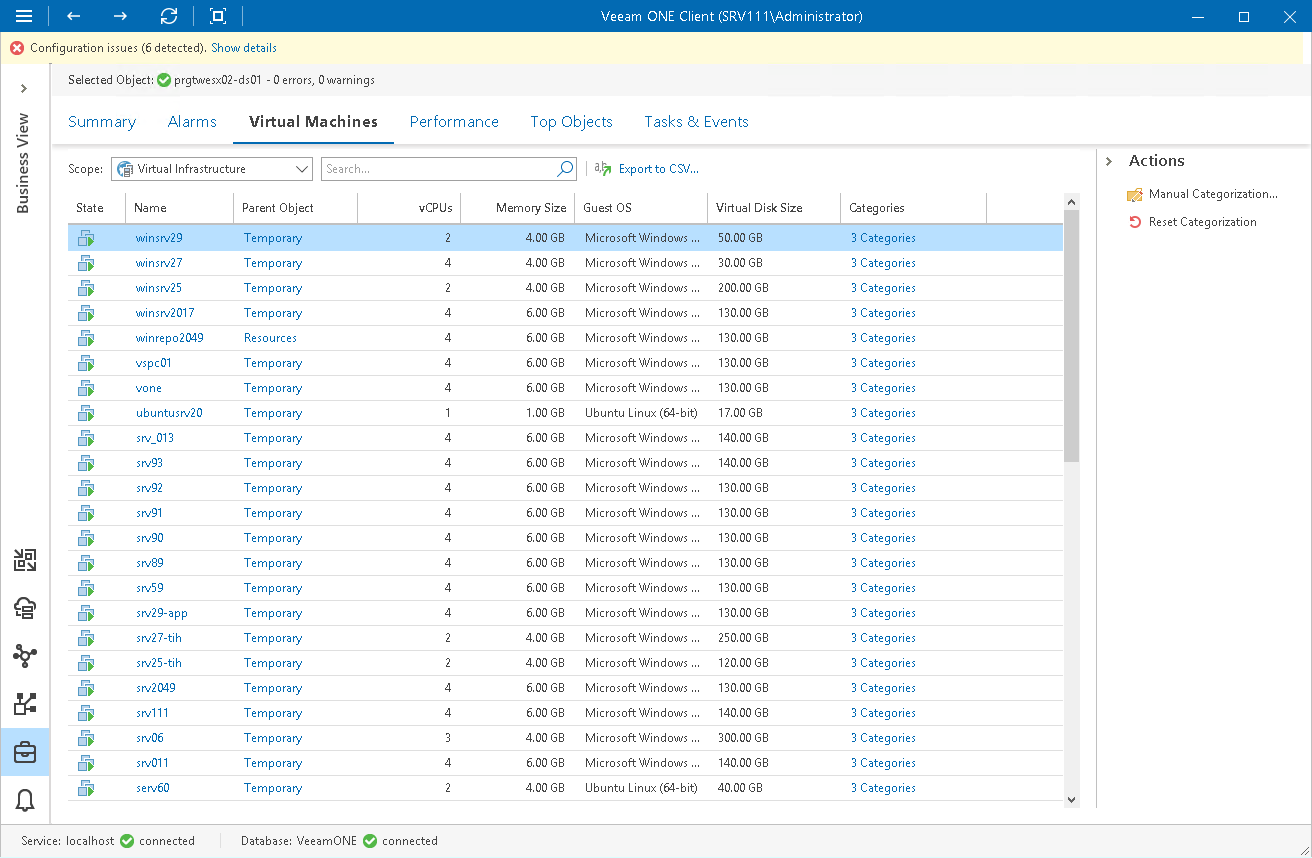Click the localhost connected green check icon

point(127,841)
